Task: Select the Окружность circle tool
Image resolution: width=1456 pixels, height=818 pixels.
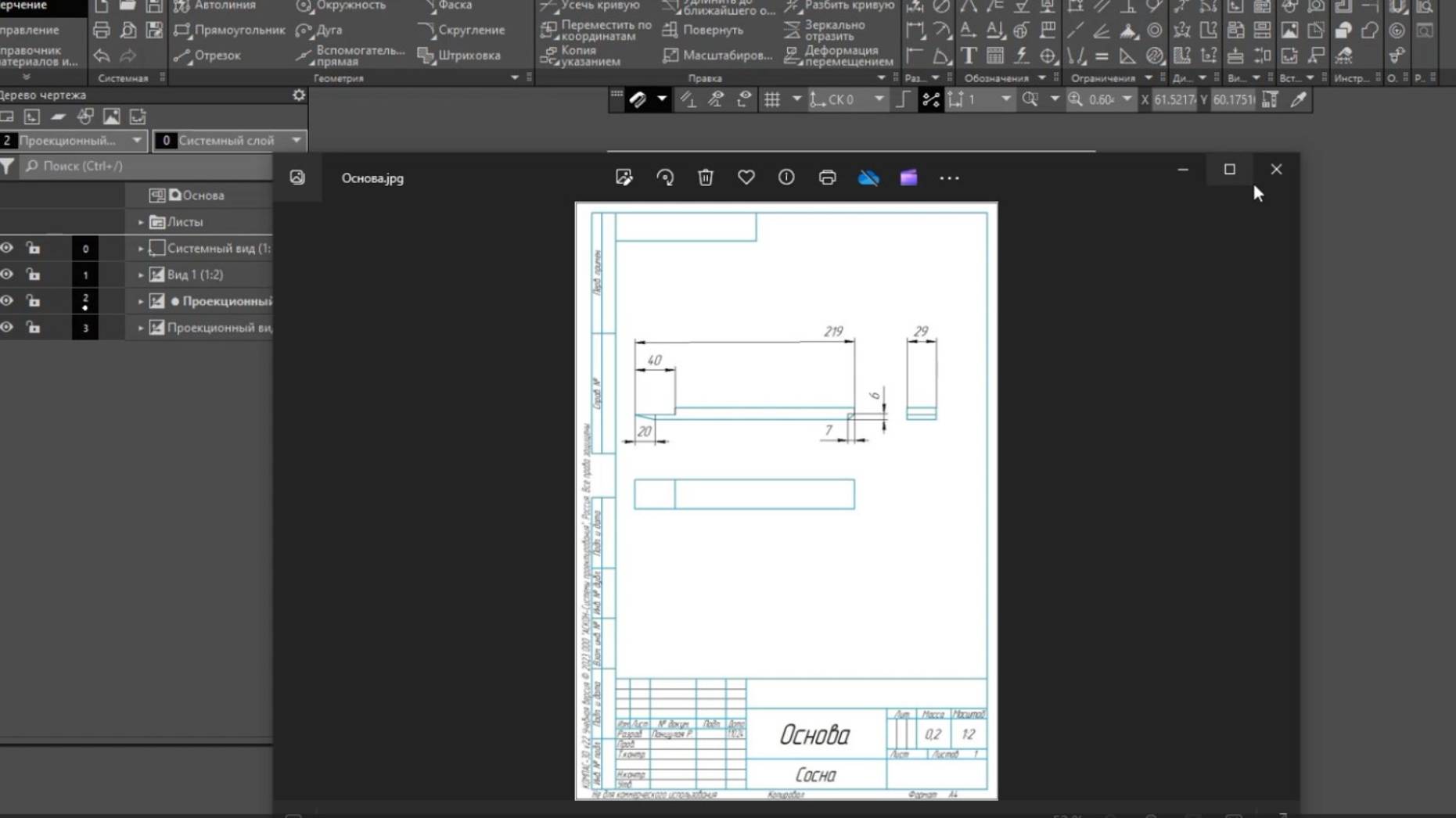Action: pos(341,5)
